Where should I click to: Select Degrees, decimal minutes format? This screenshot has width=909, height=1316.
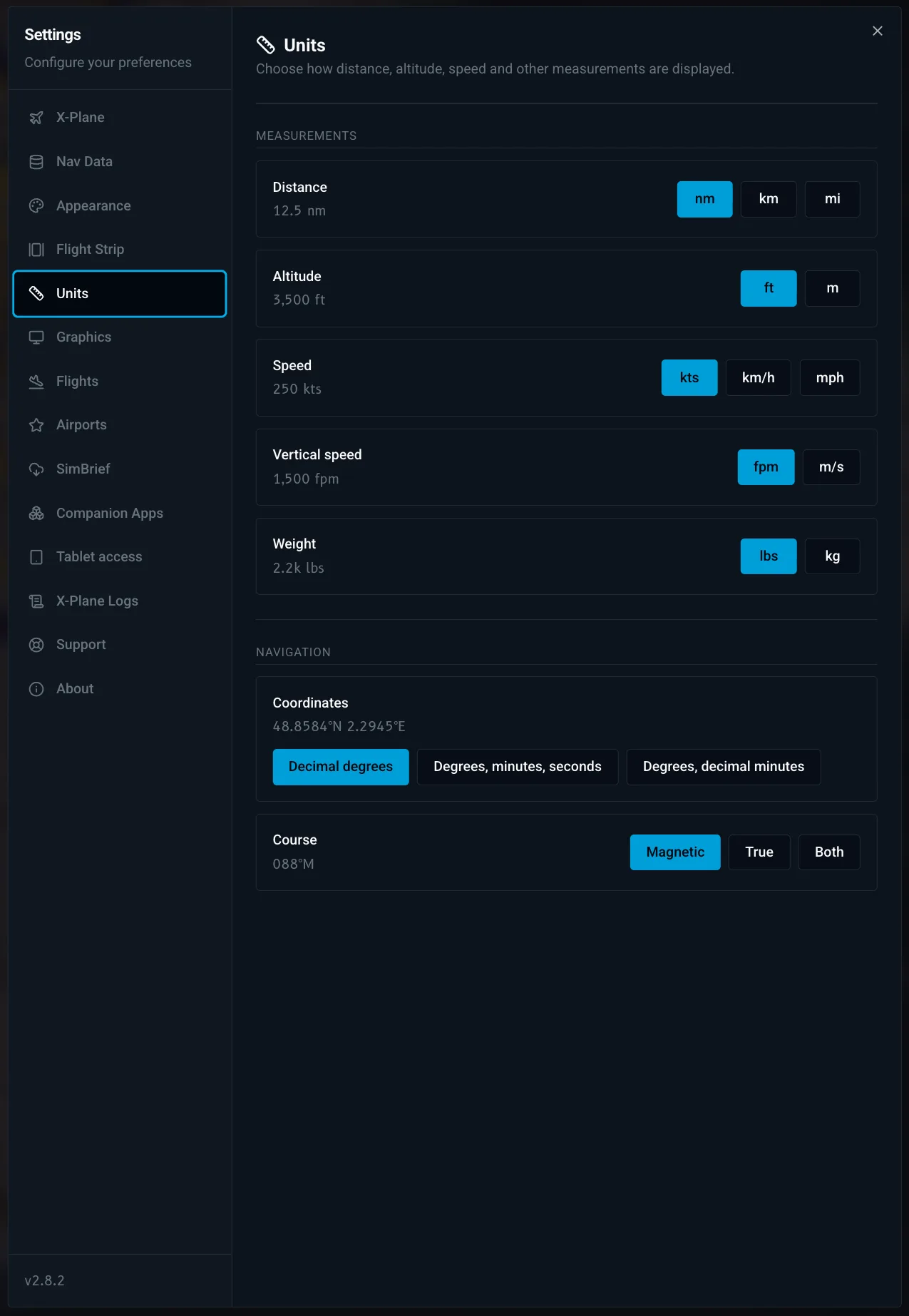click(x=724, y=767)
